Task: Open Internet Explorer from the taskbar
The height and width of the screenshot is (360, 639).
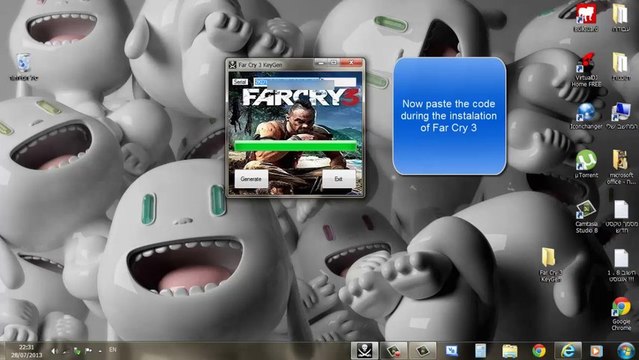Action: click(568, 351)
